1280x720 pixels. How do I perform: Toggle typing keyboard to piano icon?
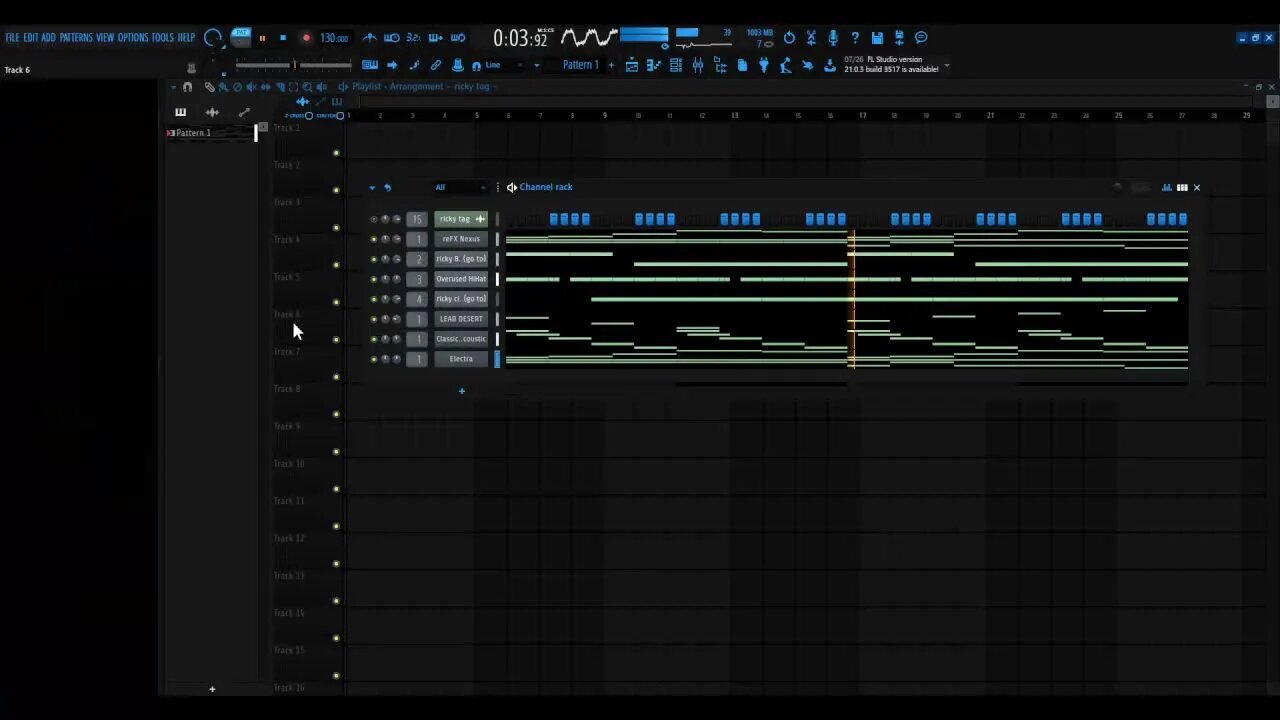[370, 65]
